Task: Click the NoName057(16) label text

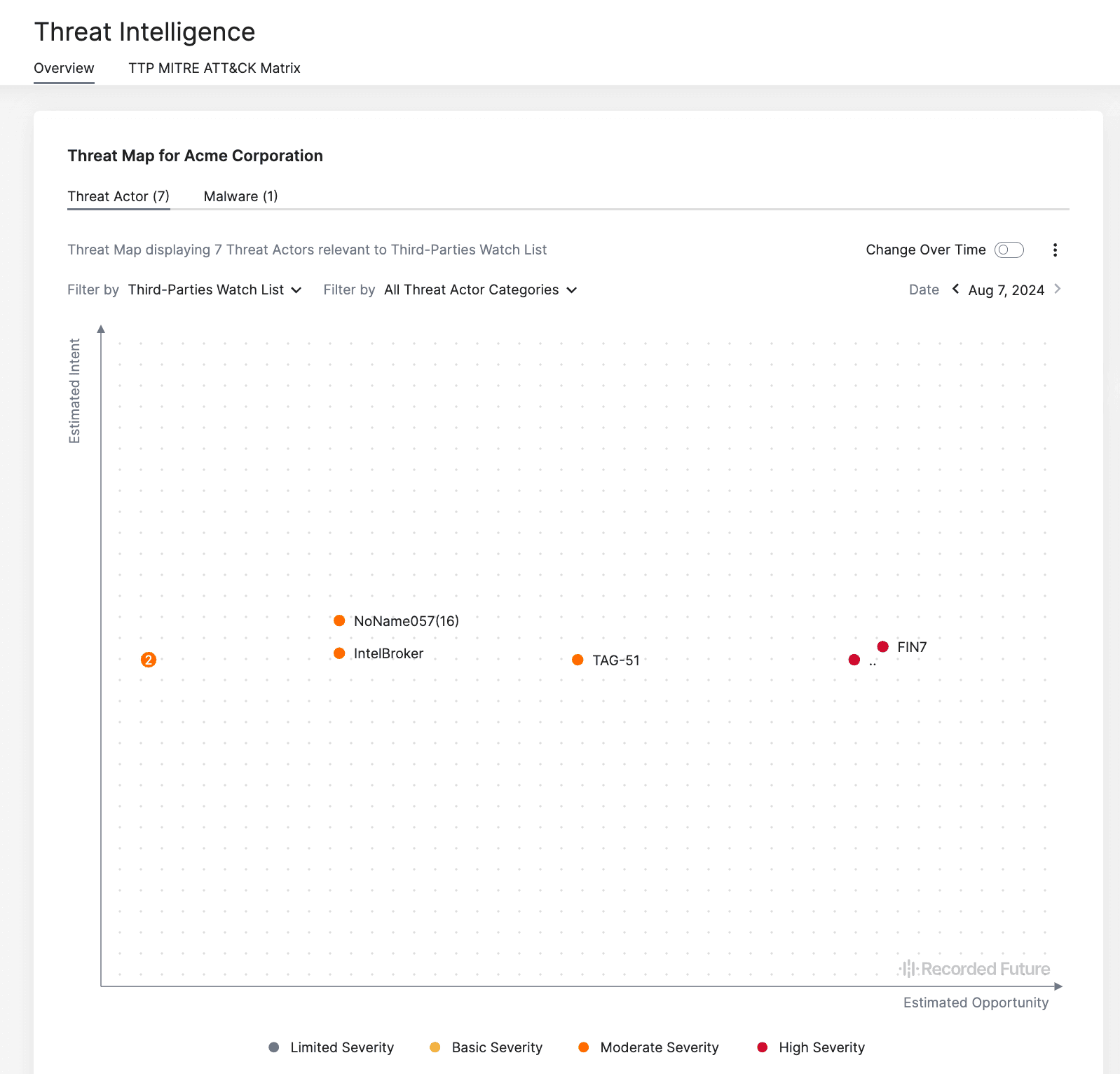Action: click(x=407, y=621)
